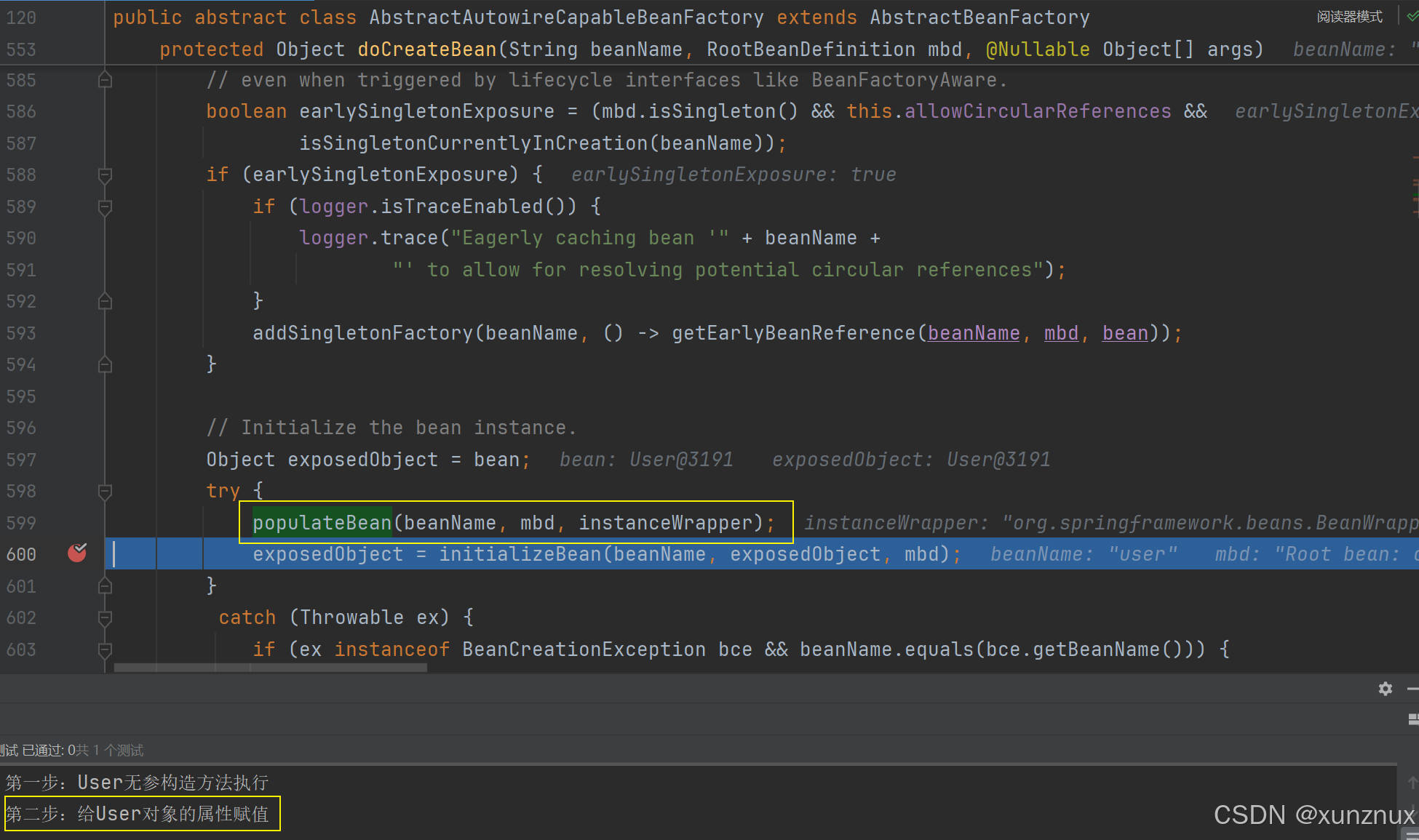Click the underlined beanName parameter on line 593

[x=974, y=333]
